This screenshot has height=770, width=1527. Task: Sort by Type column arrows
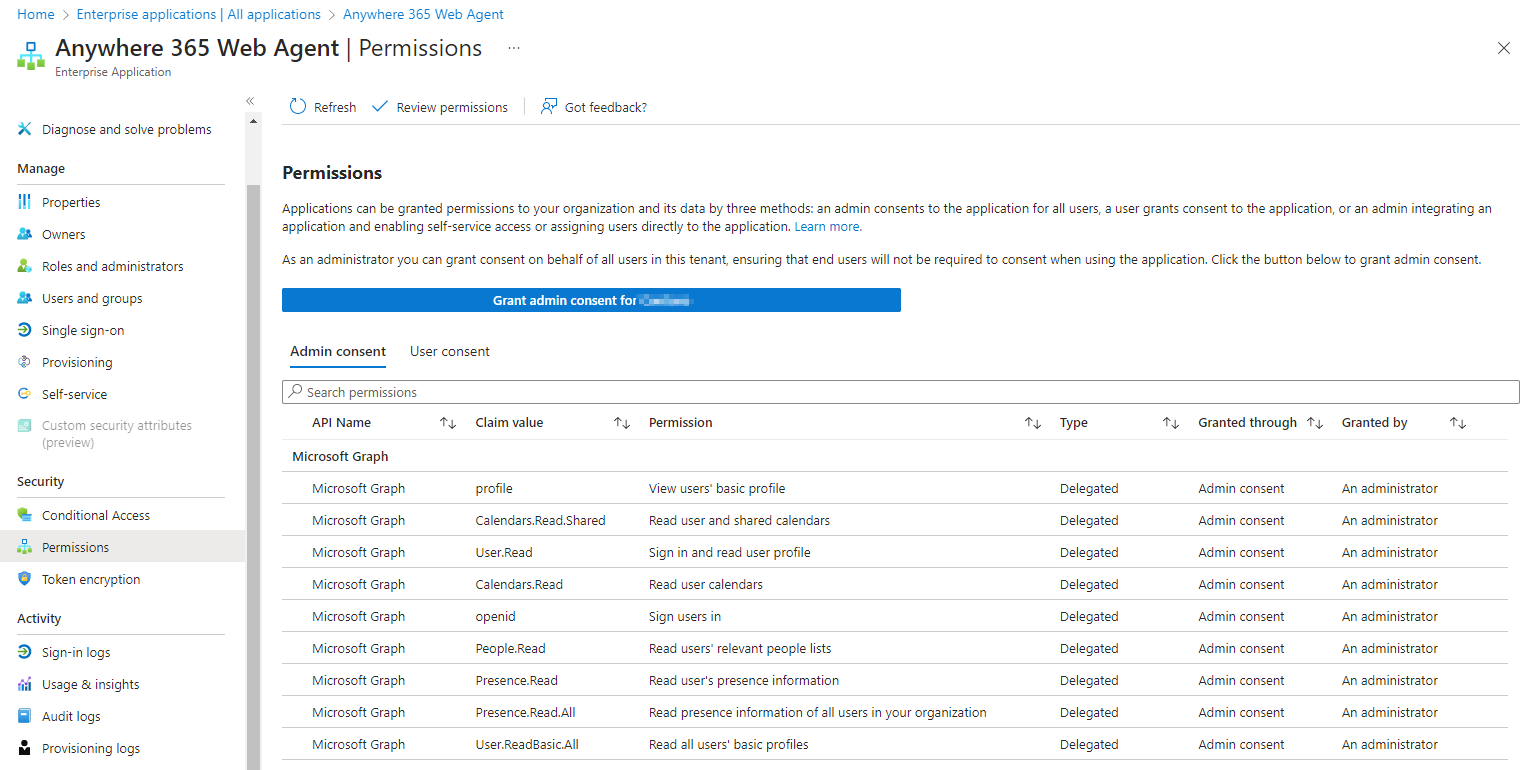coord(1171,423)
